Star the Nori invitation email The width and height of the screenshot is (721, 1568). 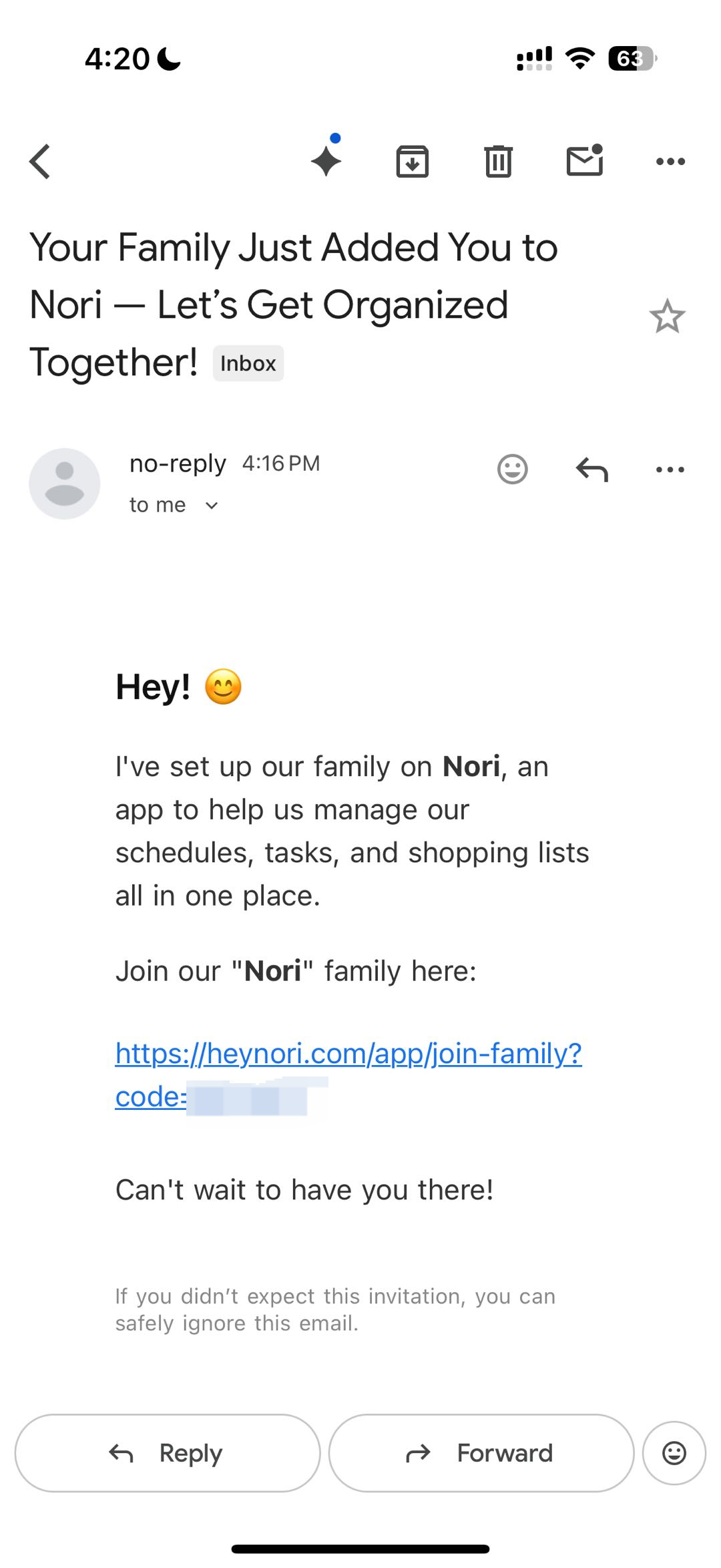tap(667, 317)
